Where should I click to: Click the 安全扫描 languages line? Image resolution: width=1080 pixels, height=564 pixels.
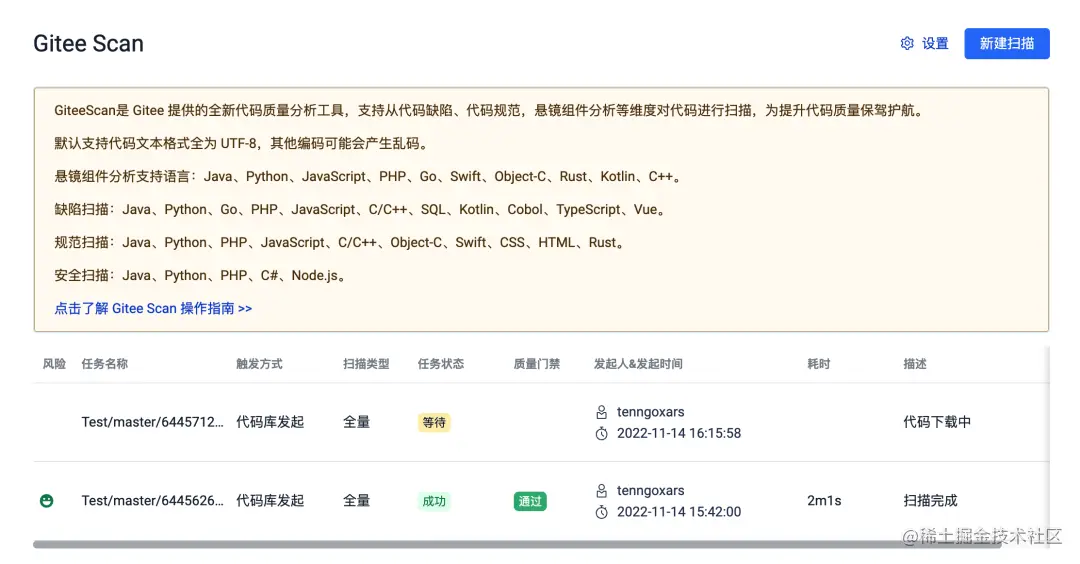[x=200, y=275]
